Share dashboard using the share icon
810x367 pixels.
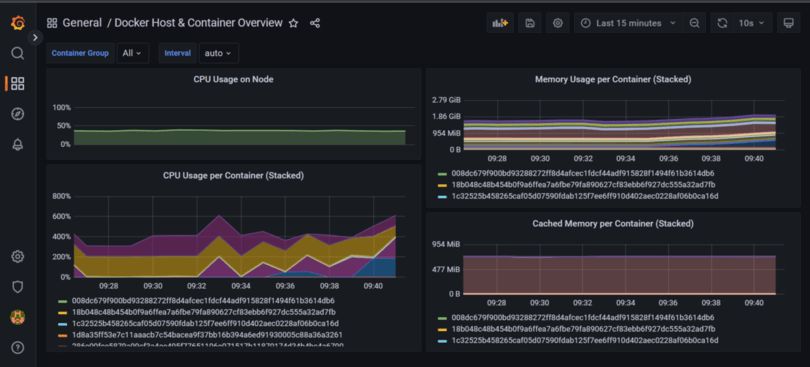(315, 23)
